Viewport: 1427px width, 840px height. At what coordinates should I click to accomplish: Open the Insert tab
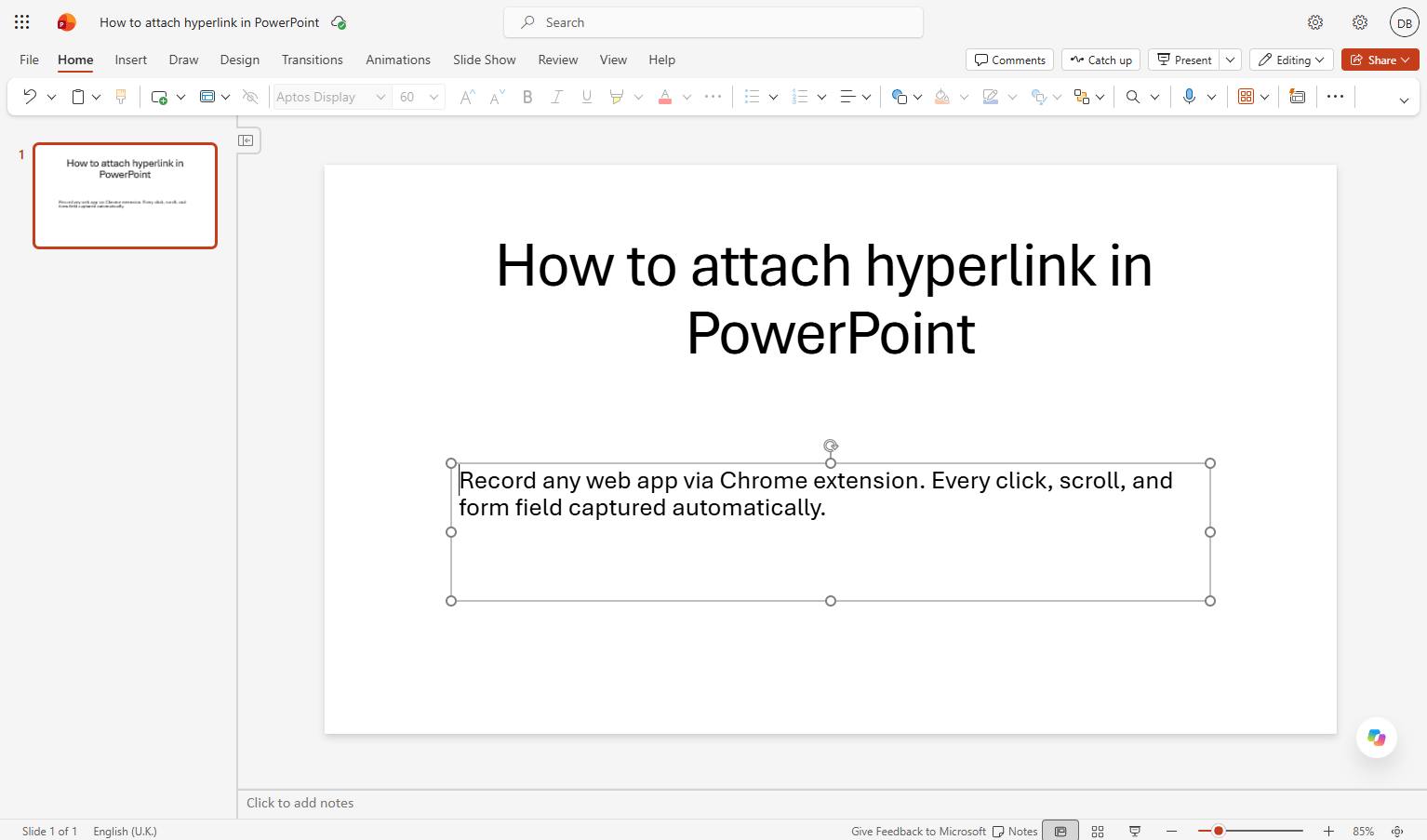(131, 60)
